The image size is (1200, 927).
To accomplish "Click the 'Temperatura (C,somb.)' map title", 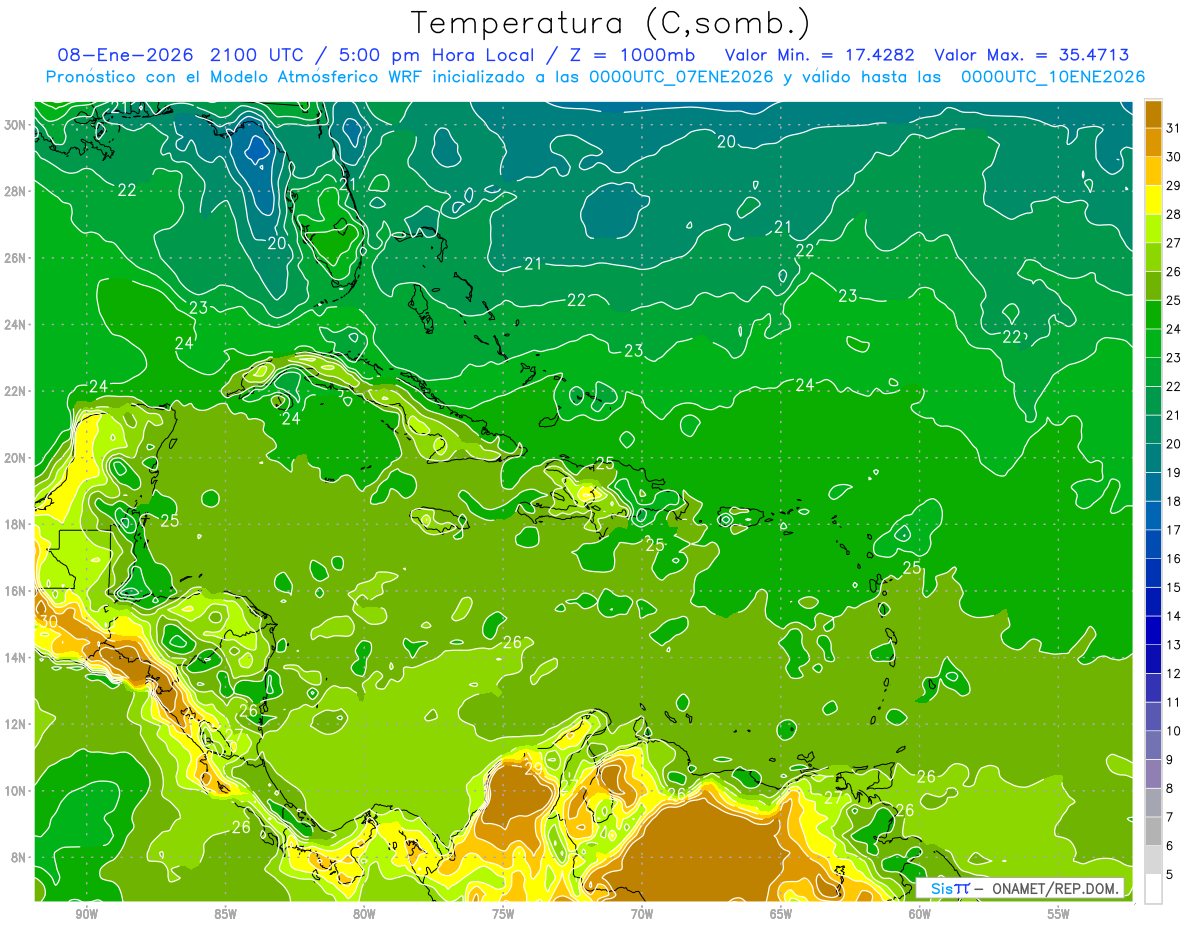I will [x=611, y=23].
